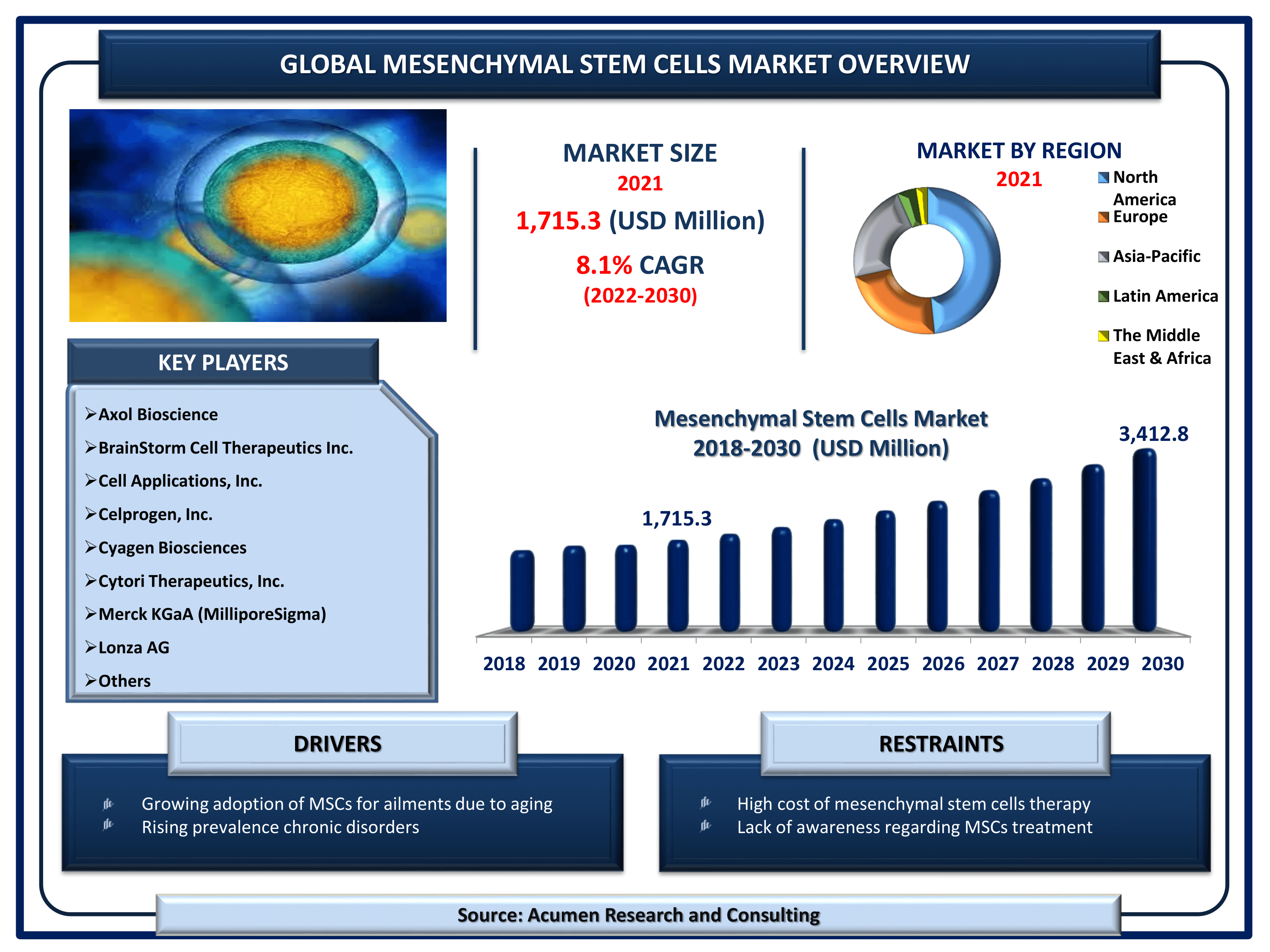
Task: Click the Latin America green legend swatch
Action: point(1103,296)
